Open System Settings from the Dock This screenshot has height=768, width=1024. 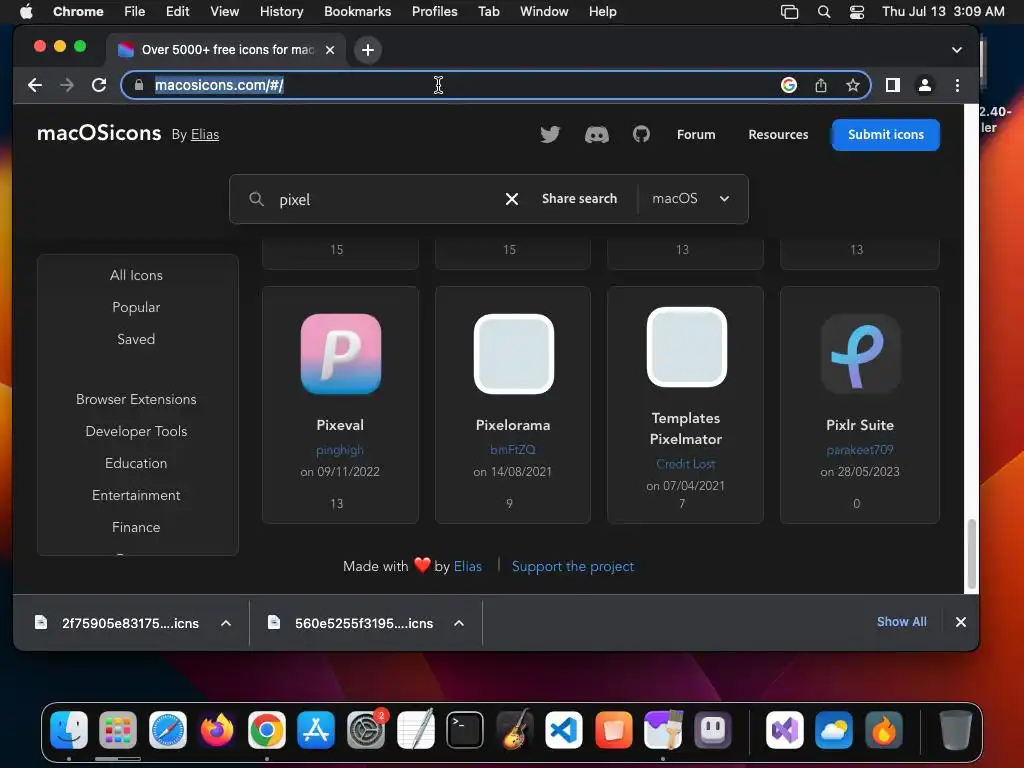366,729
